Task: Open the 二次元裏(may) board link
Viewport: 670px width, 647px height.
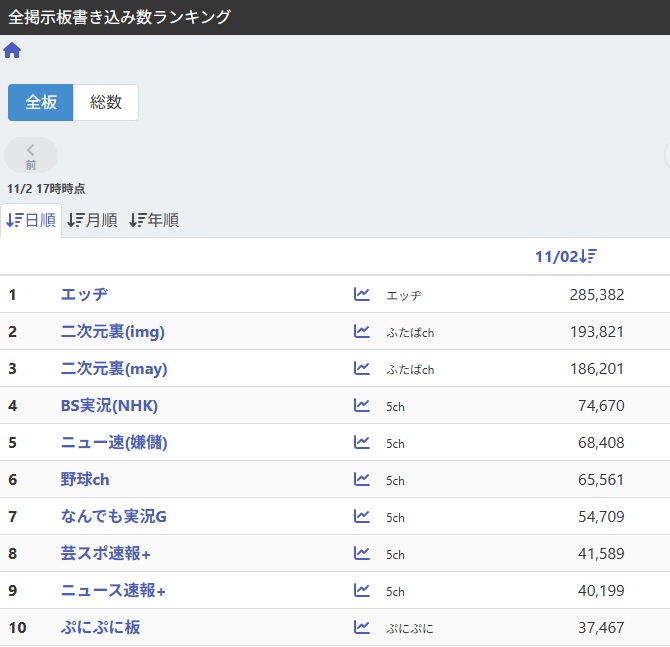Action: click(x=114, y=369)
